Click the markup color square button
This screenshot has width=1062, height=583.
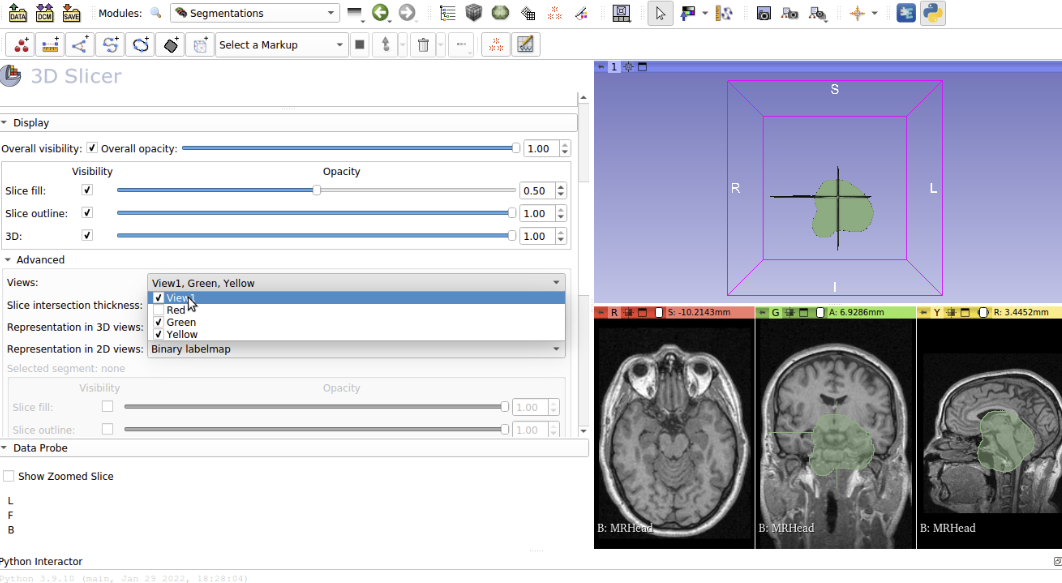[360, 45]
